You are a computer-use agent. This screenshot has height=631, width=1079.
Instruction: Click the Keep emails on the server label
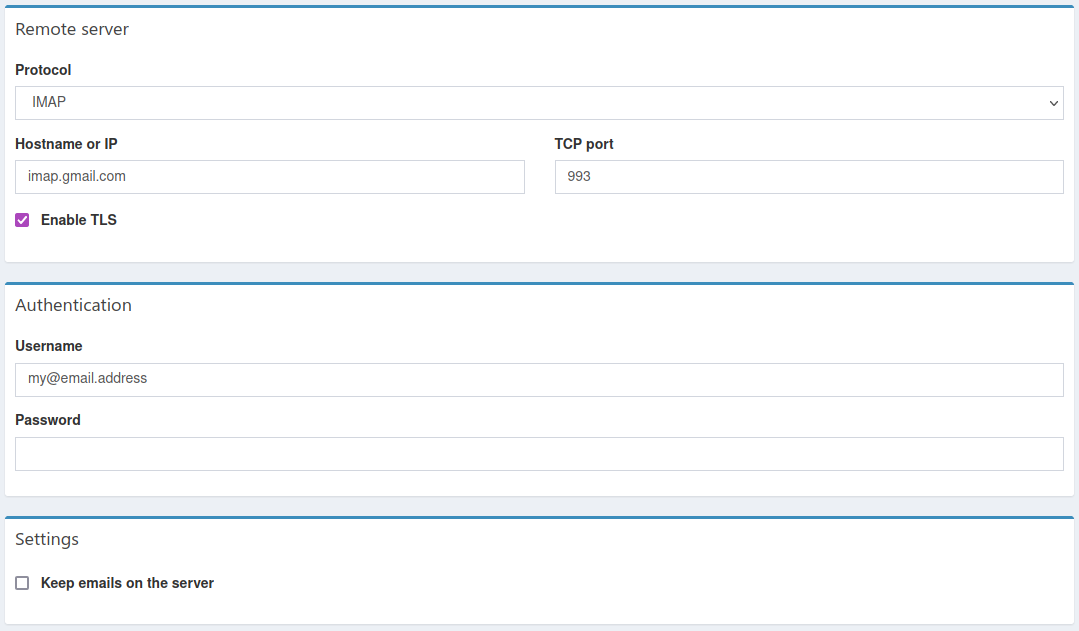pos(127,583)
